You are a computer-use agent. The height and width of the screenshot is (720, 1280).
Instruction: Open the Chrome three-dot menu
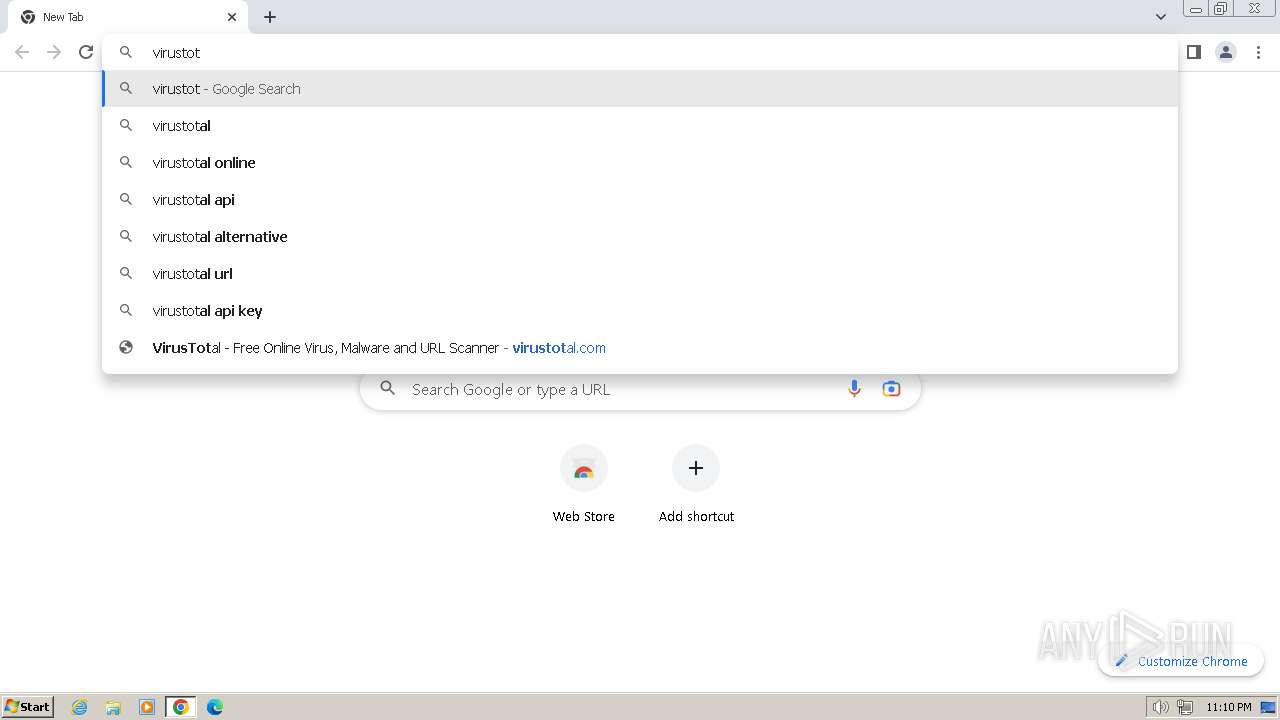coord(1258,52)
